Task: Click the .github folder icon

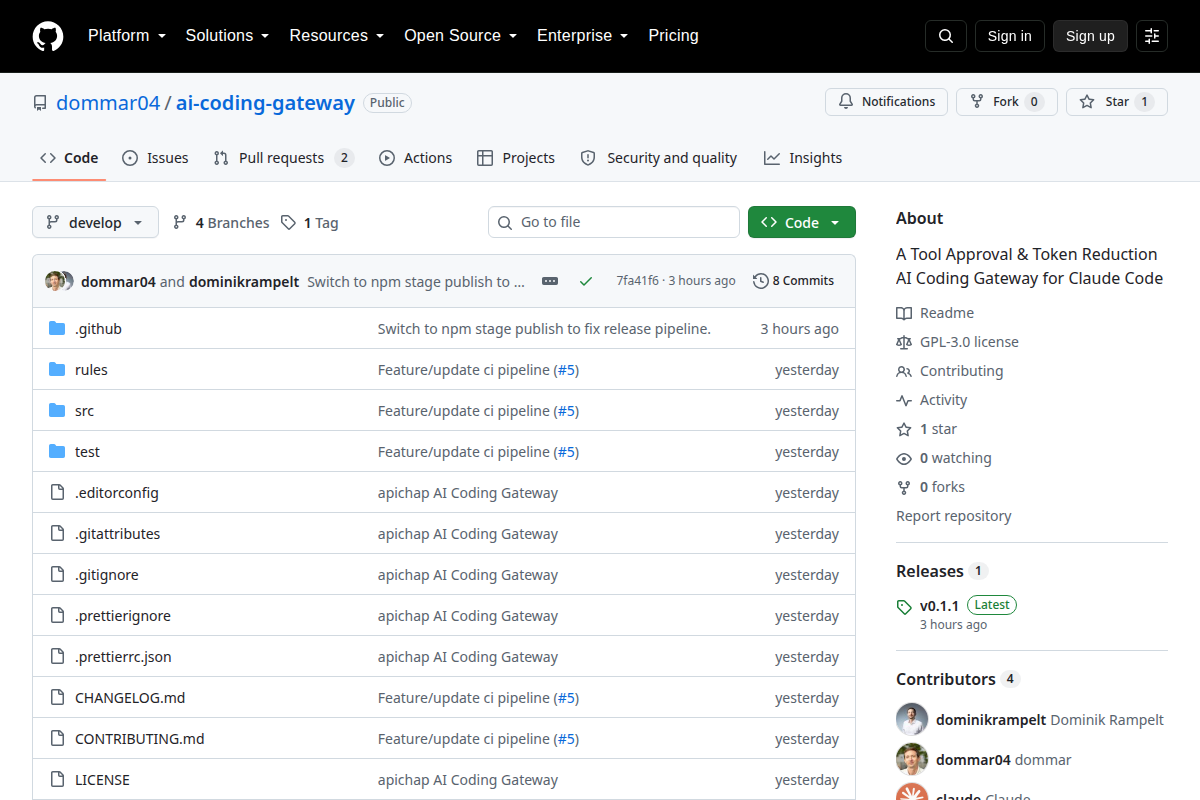Action: (57, 329)
